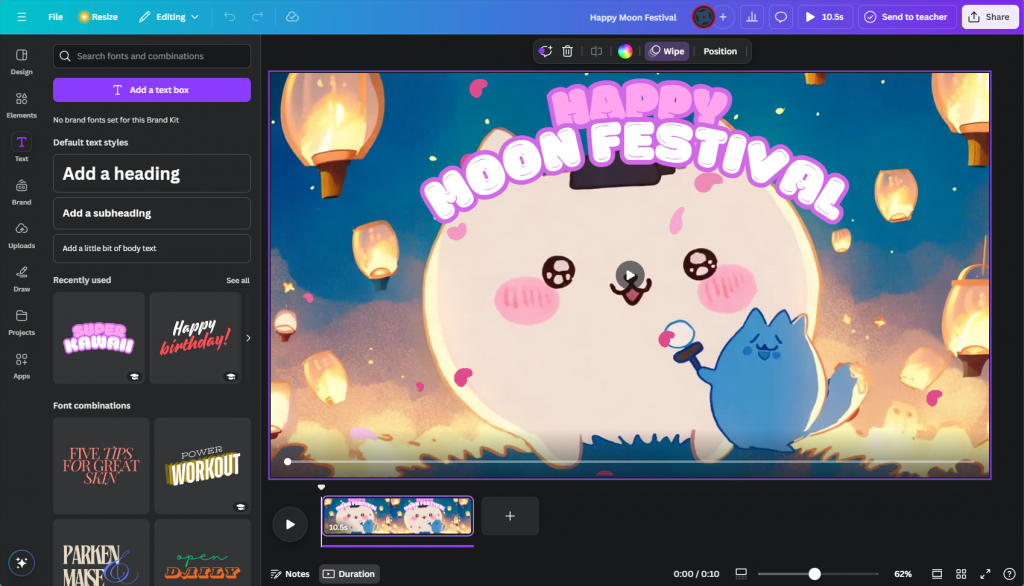Screen dimensions: 1024x586
Task: Focus the Search fonts and combinations field
Action: (x=152, y=56)
